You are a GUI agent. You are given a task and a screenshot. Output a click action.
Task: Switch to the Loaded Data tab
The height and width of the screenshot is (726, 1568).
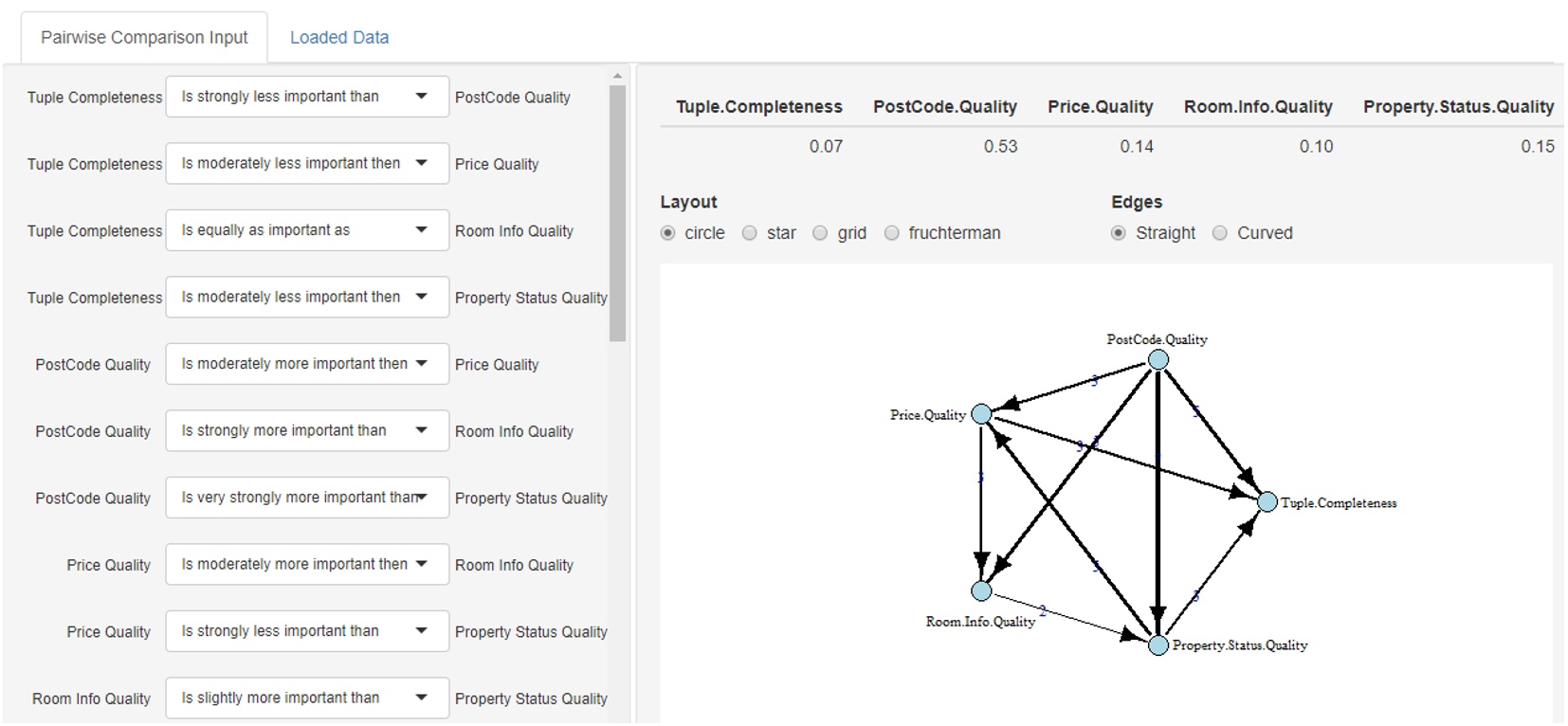[x=338, y=37]
